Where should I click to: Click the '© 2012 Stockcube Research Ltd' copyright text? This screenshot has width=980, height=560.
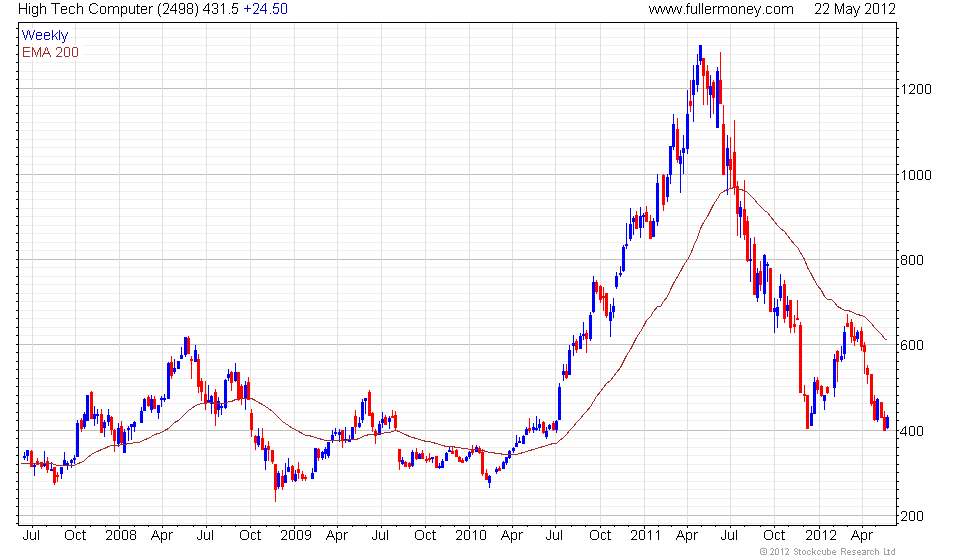[x=828, y=552]
